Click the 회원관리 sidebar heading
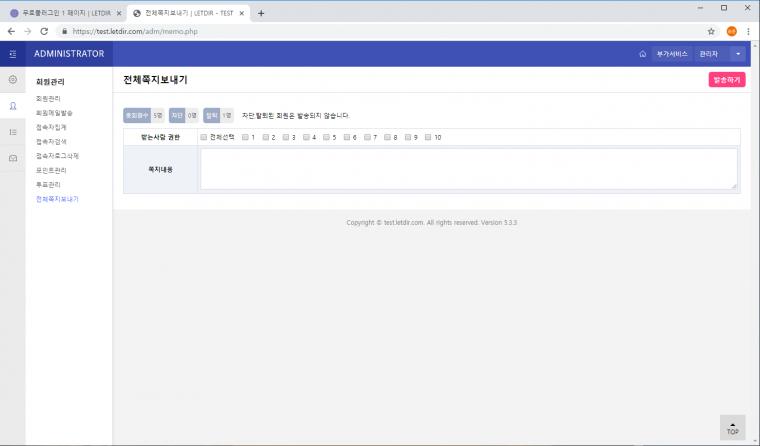The width and height of the screenshot is (760, 446). [x=50, y=81]
